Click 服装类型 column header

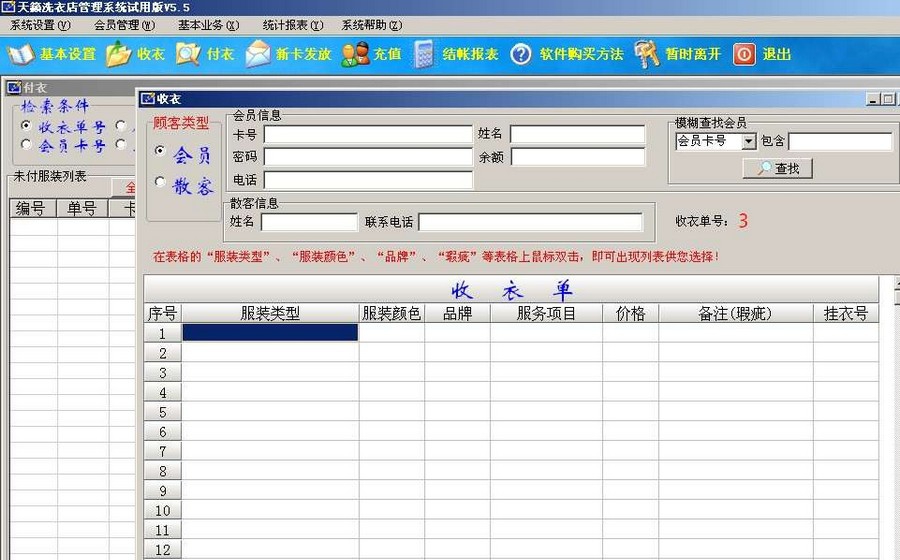click(270, 313)
